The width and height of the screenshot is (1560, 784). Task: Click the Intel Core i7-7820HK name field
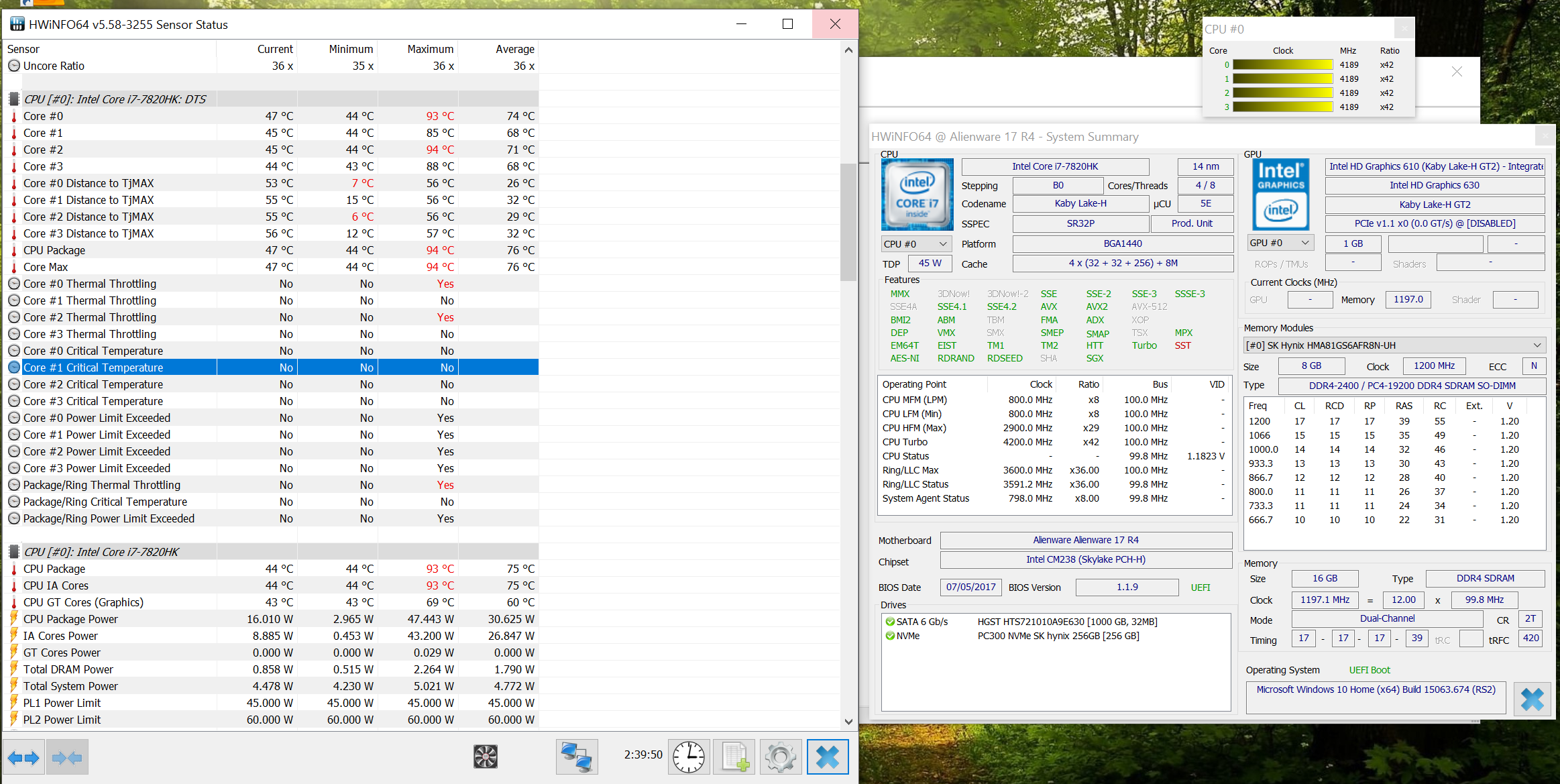[x=1055, y=166]
